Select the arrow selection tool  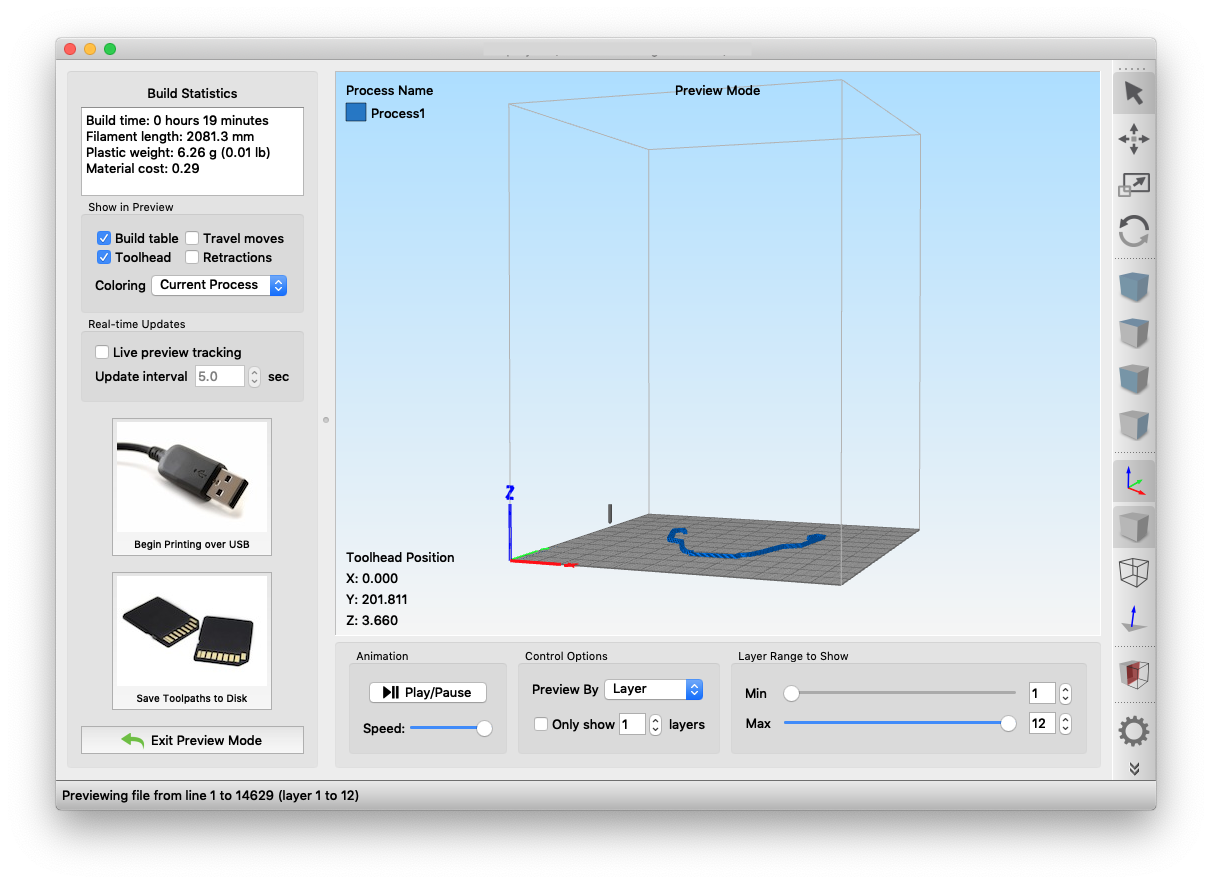click(1133, 93)
